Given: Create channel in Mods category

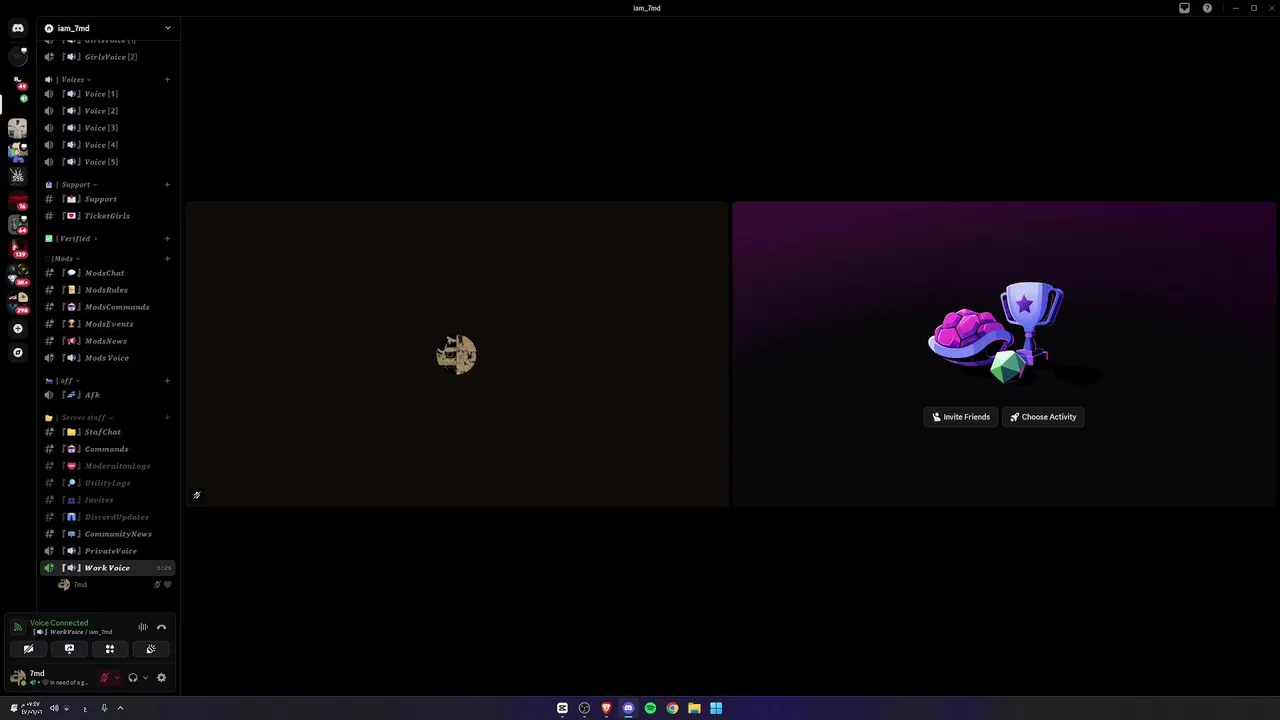Looking at the screenshot, I should click(167, 258).
